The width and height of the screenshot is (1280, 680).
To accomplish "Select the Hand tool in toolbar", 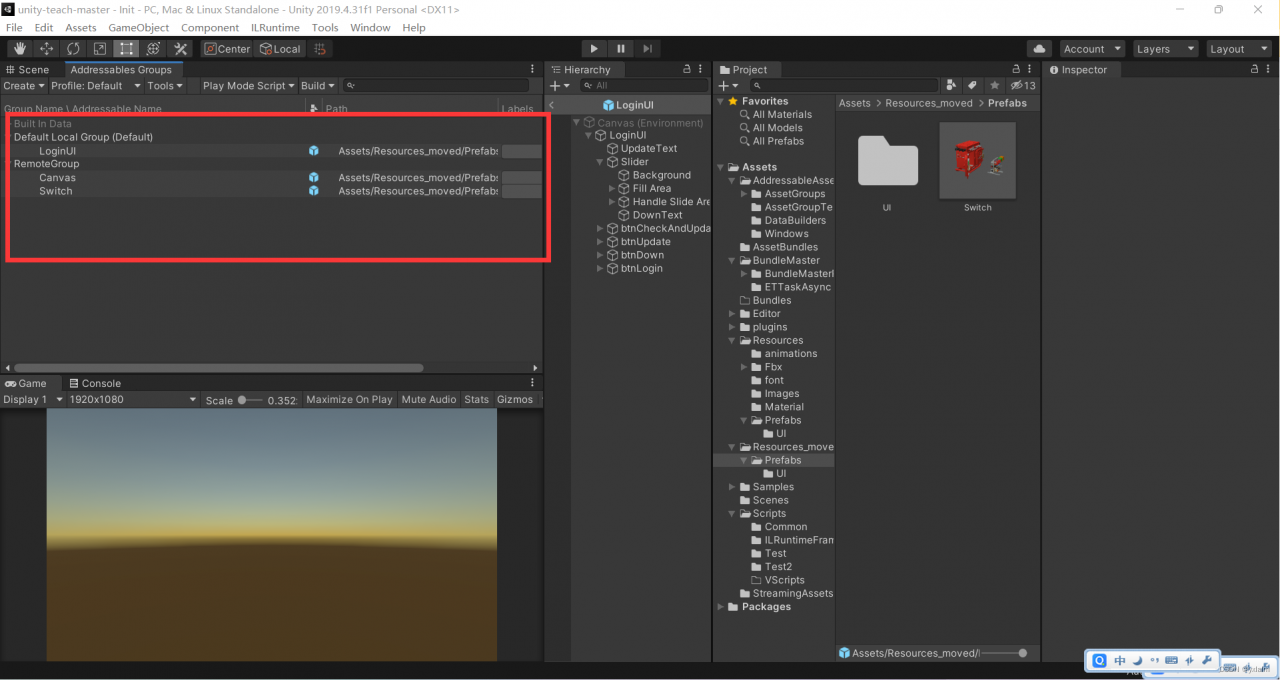I will click(20, 49).
